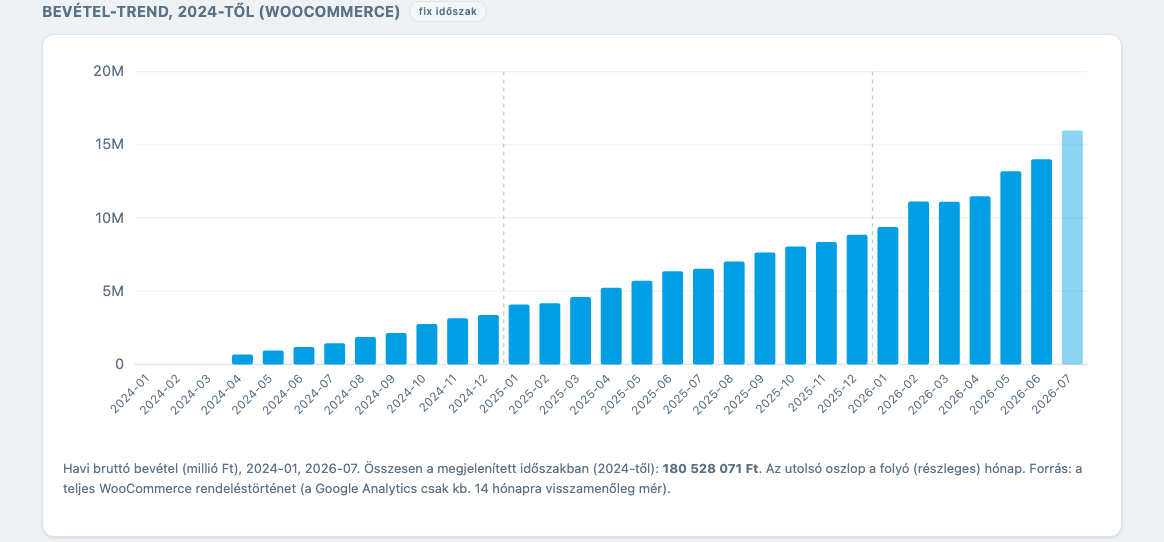
Task: Click the 2026-06 revenue bar
Action: click(1042, 262)
